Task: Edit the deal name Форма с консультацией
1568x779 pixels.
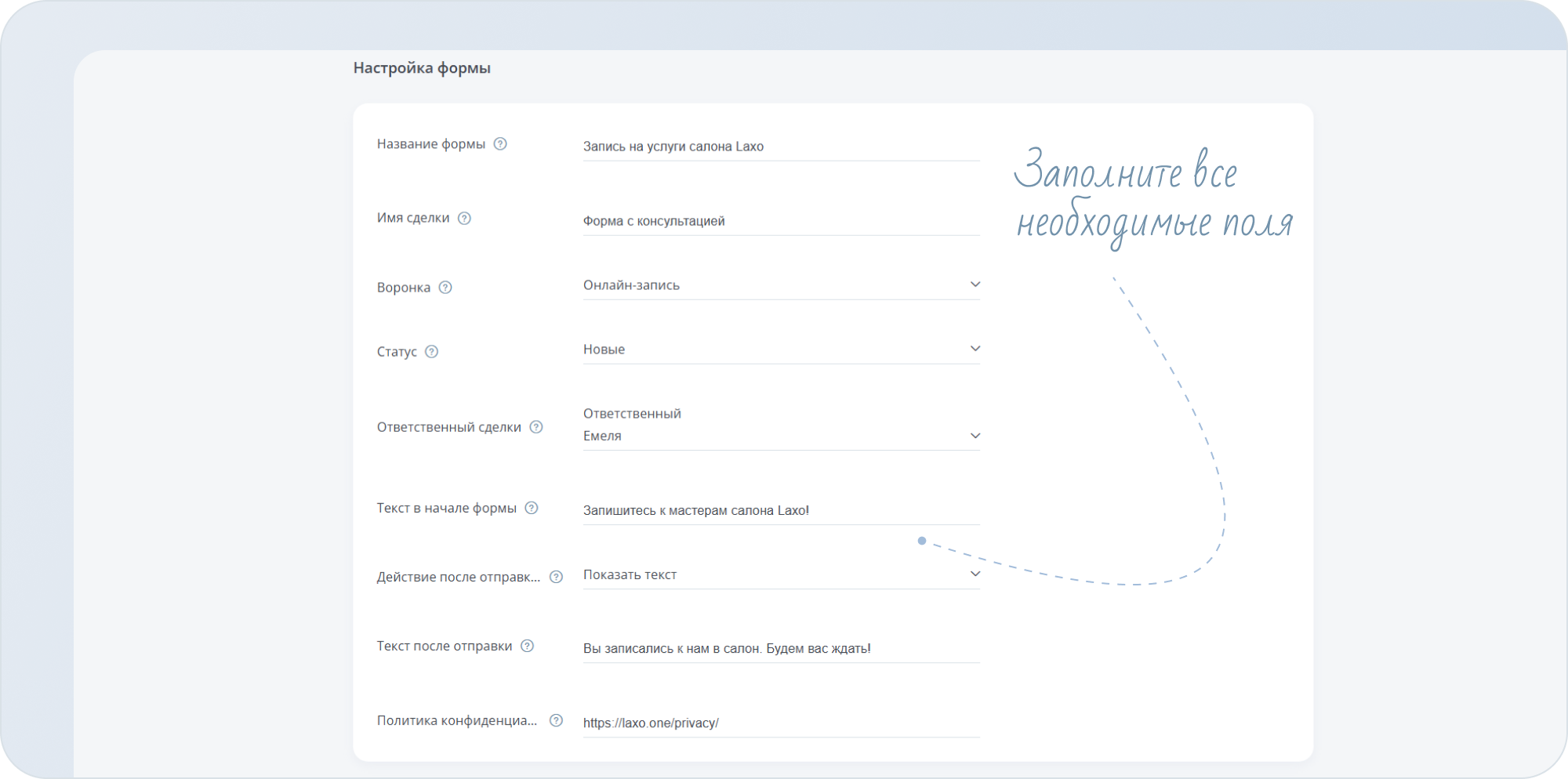Action: [x=780, y=221]
